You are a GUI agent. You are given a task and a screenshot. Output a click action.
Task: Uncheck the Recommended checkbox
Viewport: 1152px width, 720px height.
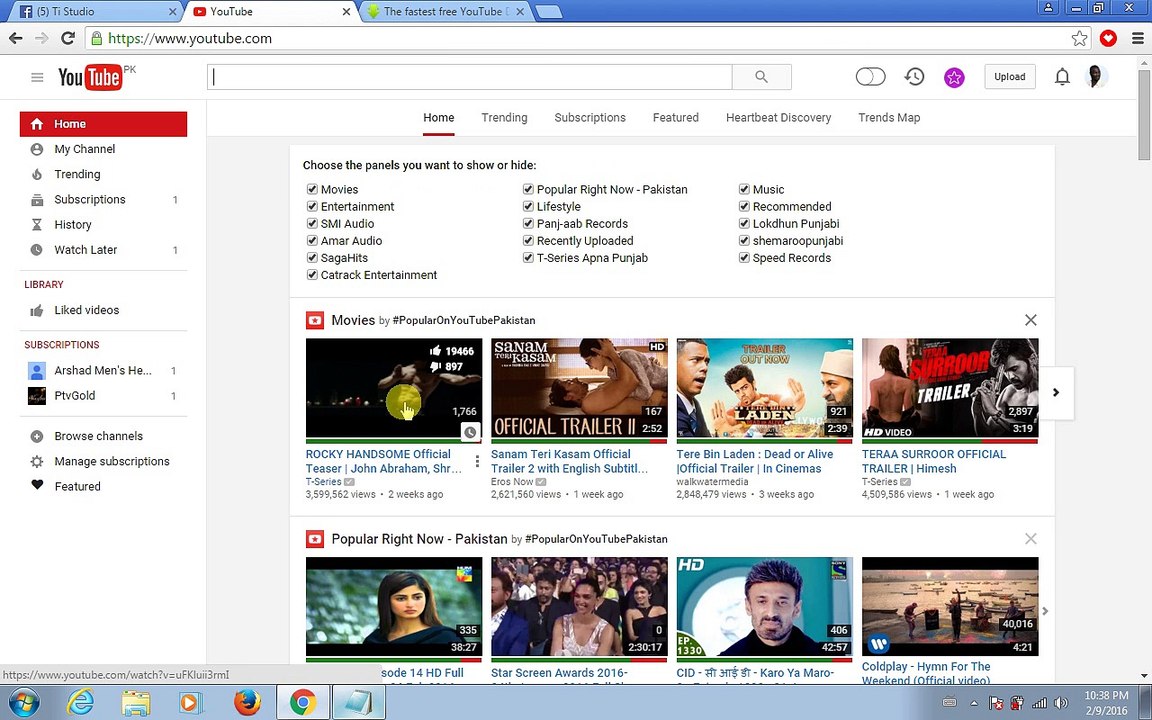[x=744, y=206]
